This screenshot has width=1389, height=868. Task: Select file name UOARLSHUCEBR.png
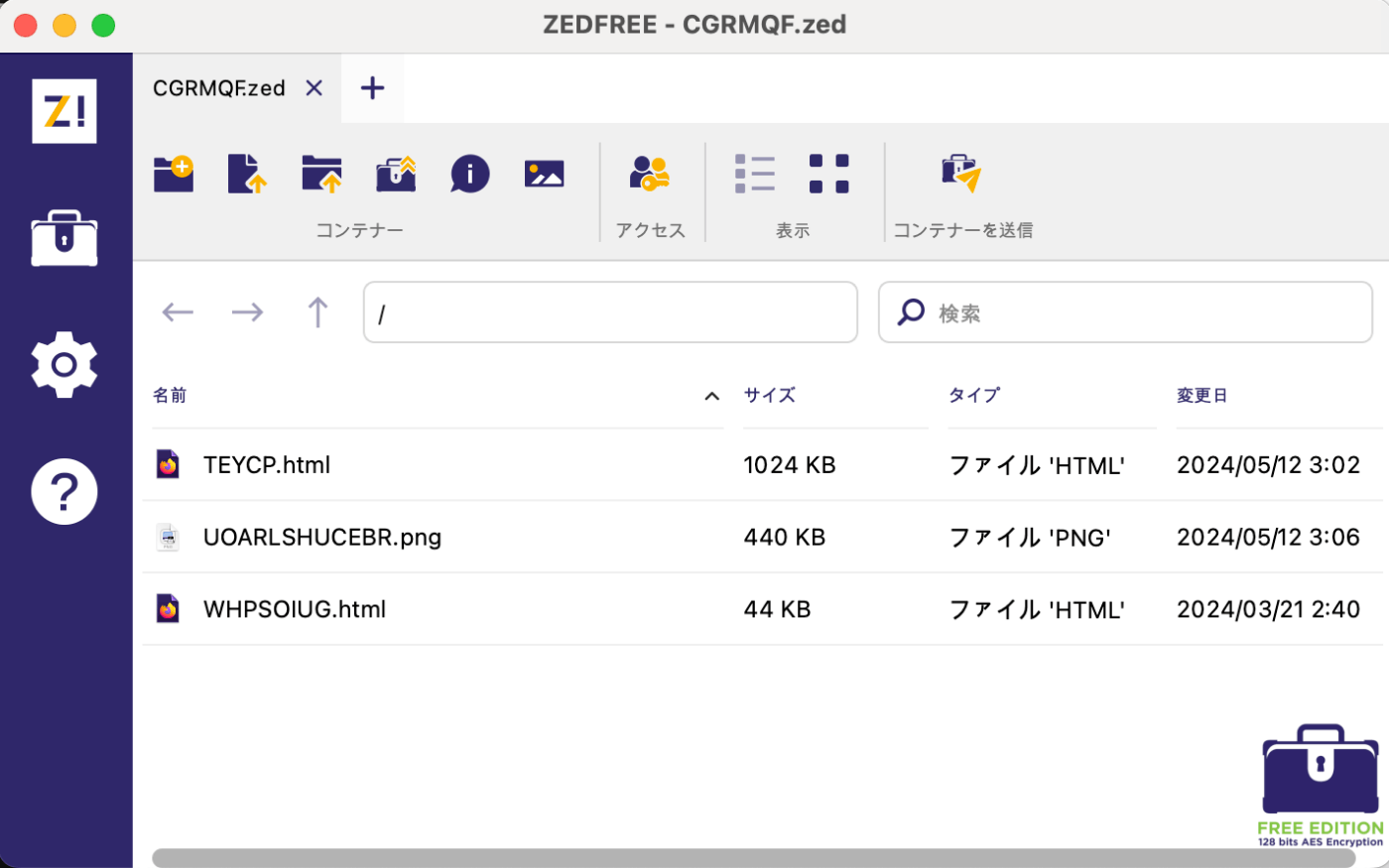point(322,537)
